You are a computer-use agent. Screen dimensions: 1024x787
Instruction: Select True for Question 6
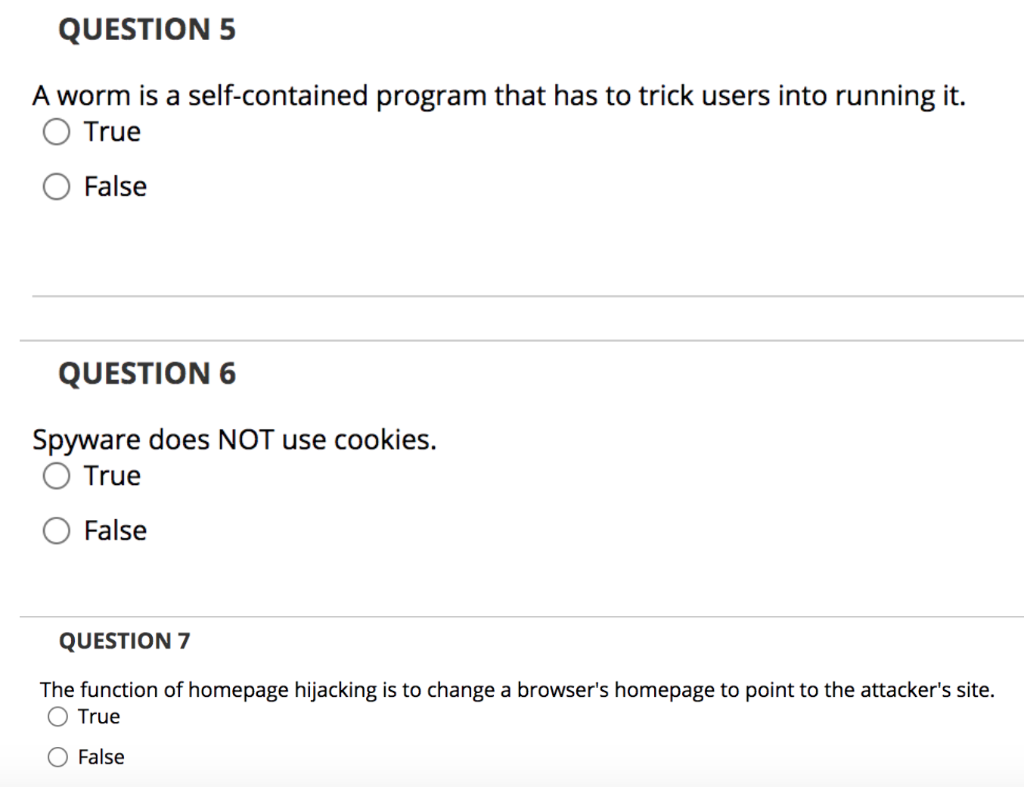[x=57, y=476]
